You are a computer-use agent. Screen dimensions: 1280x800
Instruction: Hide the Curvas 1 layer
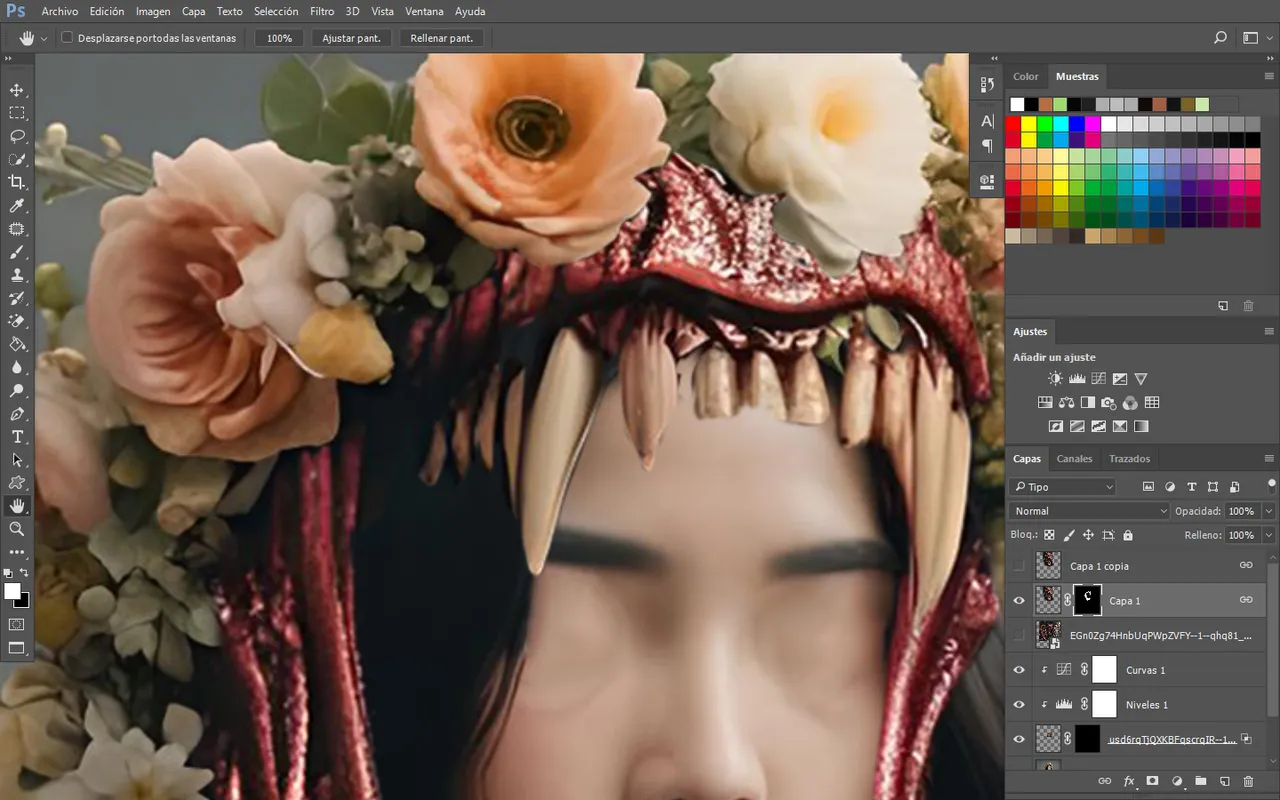tap(1019, 670)
